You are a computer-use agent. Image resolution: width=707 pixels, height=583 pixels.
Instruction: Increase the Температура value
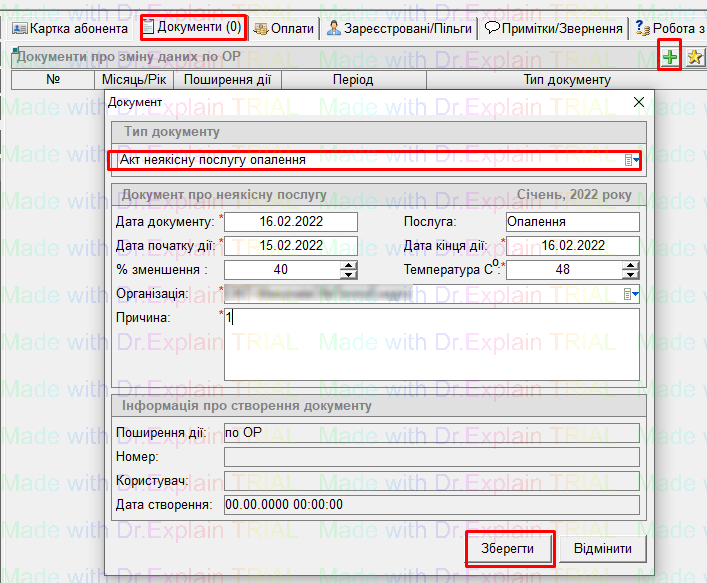[631, 265]
